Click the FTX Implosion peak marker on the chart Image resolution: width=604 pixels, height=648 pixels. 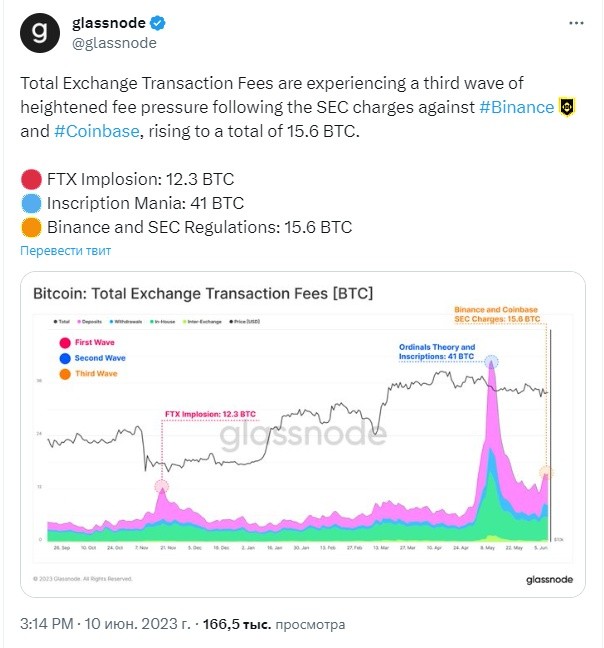(162, 486)
